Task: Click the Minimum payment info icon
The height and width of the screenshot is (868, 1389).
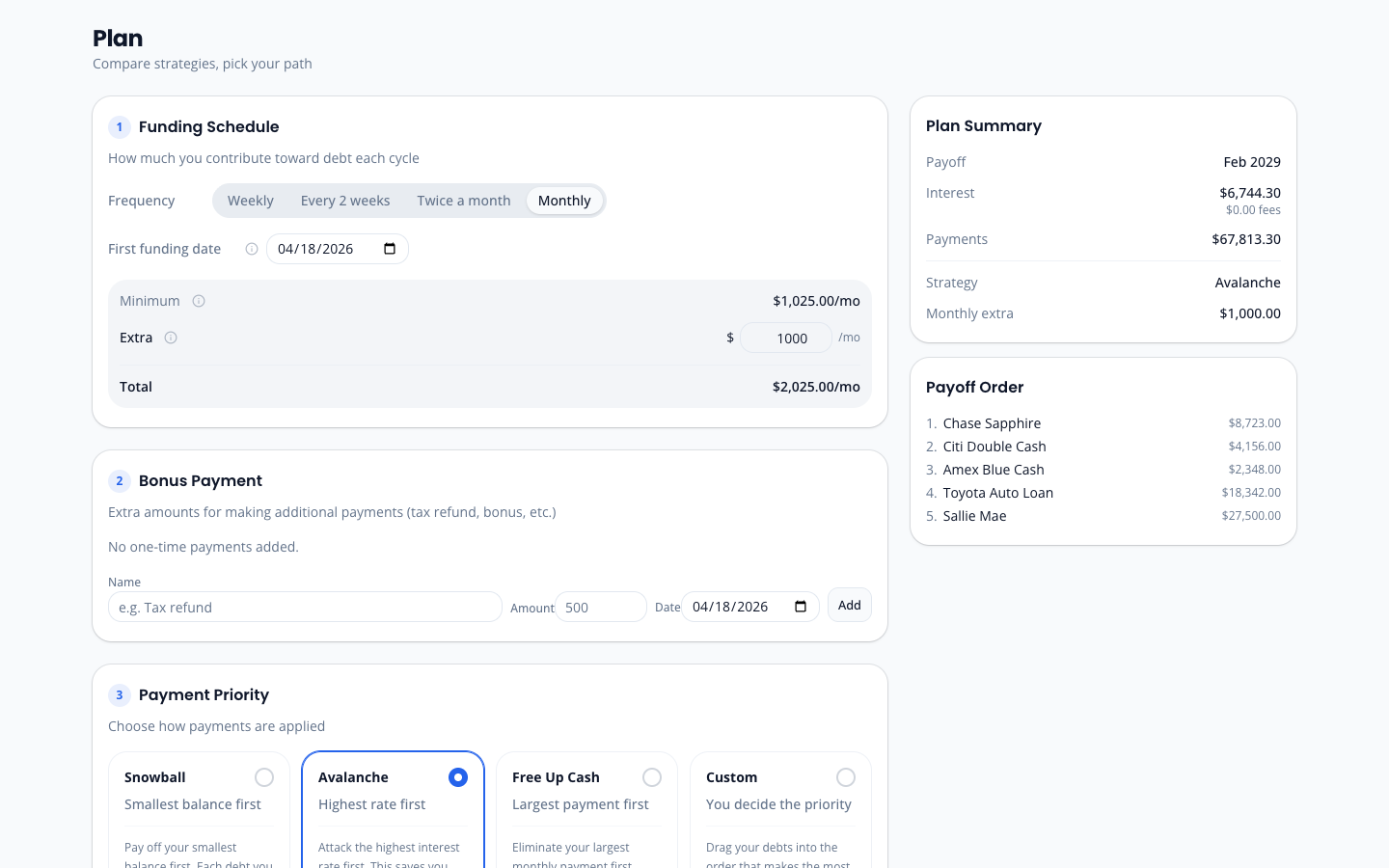Action: pyautogui.click(x=199, y=301)
